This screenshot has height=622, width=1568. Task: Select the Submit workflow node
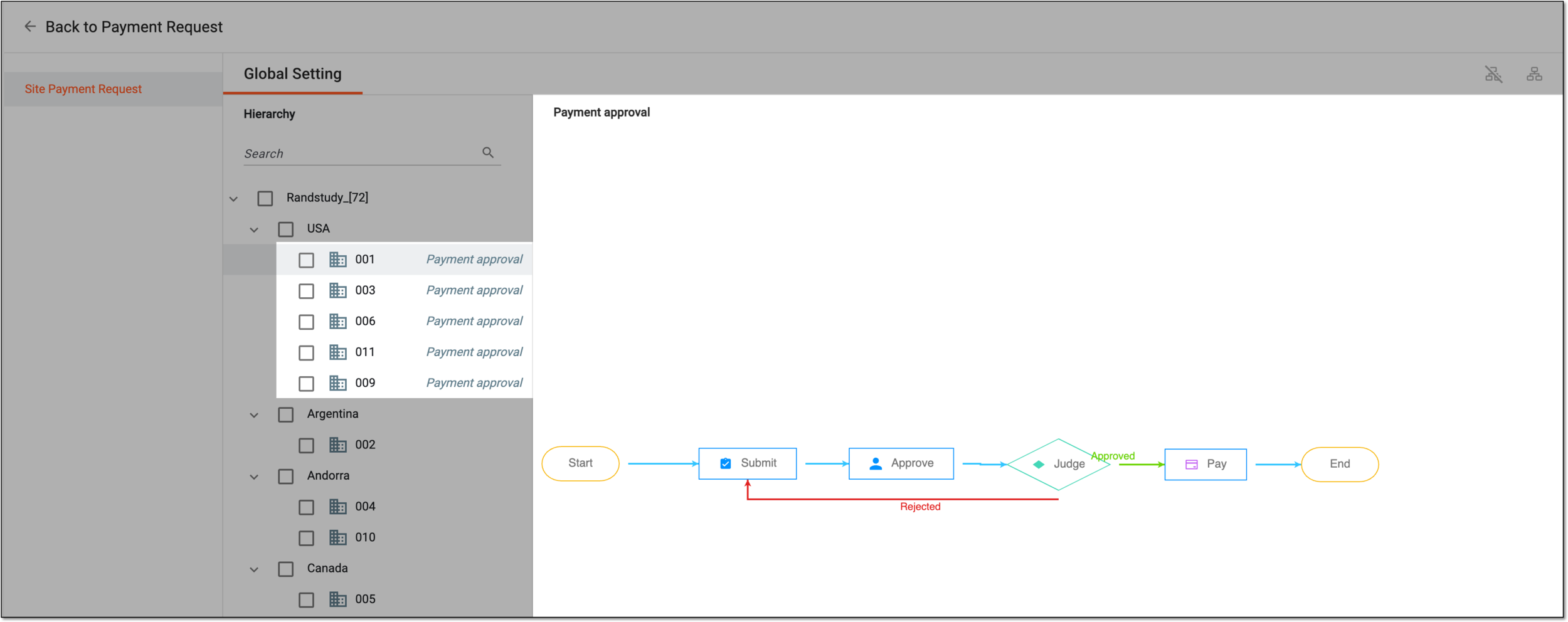tap(748, 463)
